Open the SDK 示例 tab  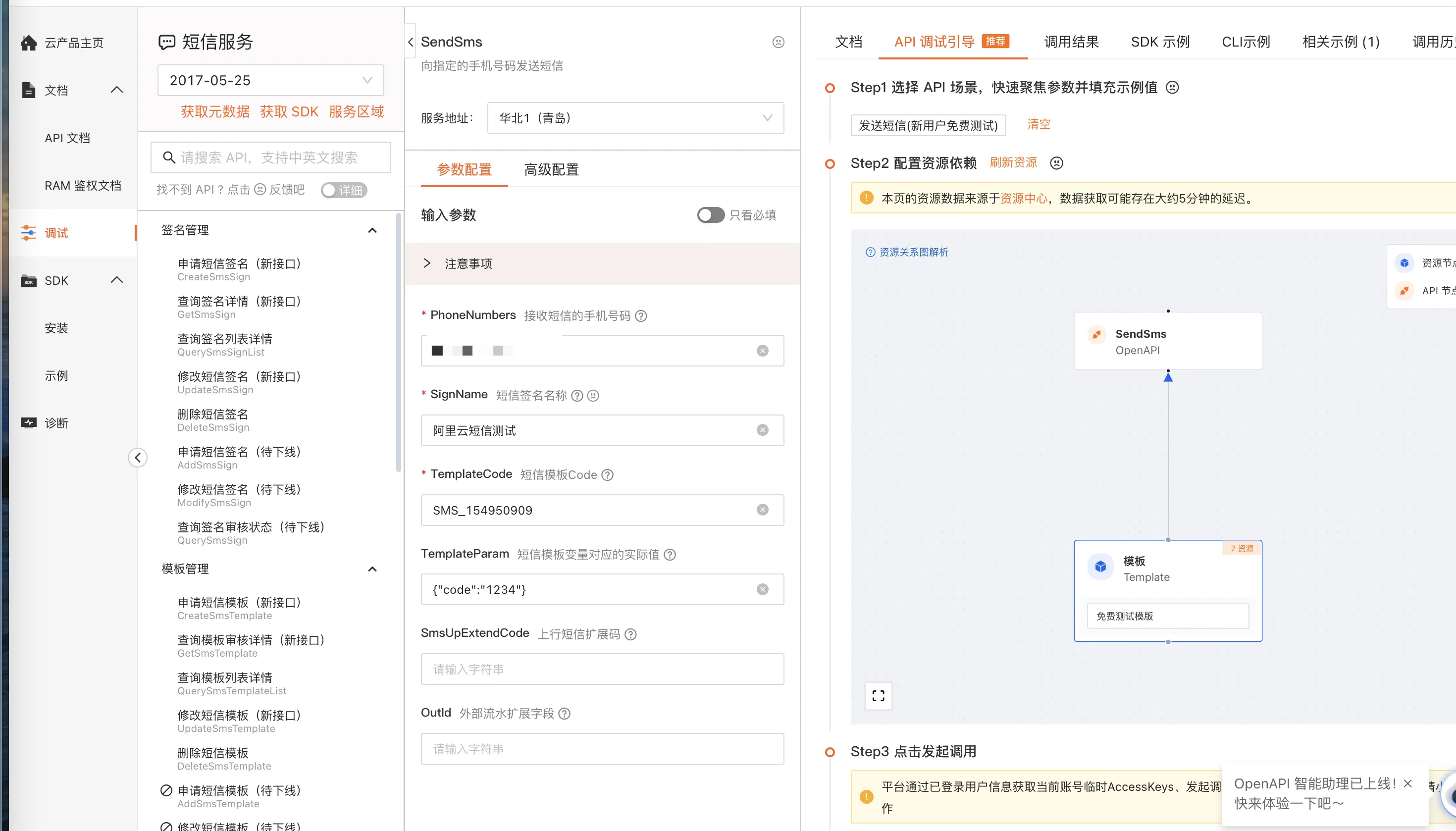coord(1160,42)
